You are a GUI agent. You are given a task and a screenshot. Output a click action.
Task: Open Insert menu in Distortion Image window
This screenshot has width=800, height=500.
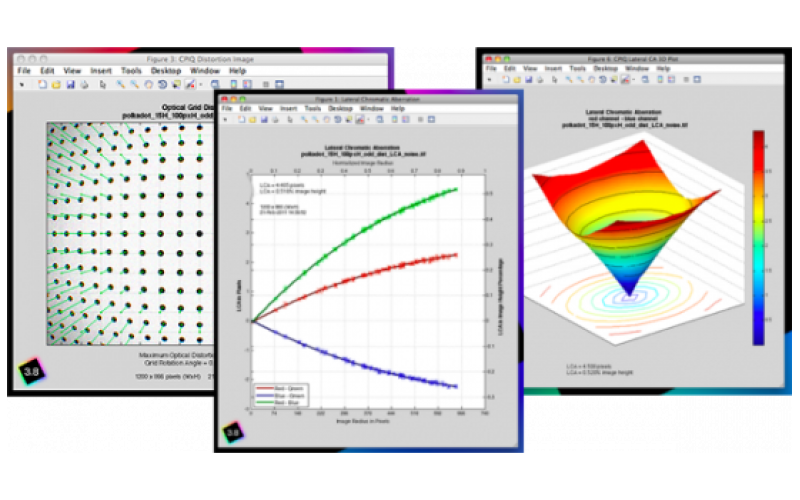(x=101, y=71)
